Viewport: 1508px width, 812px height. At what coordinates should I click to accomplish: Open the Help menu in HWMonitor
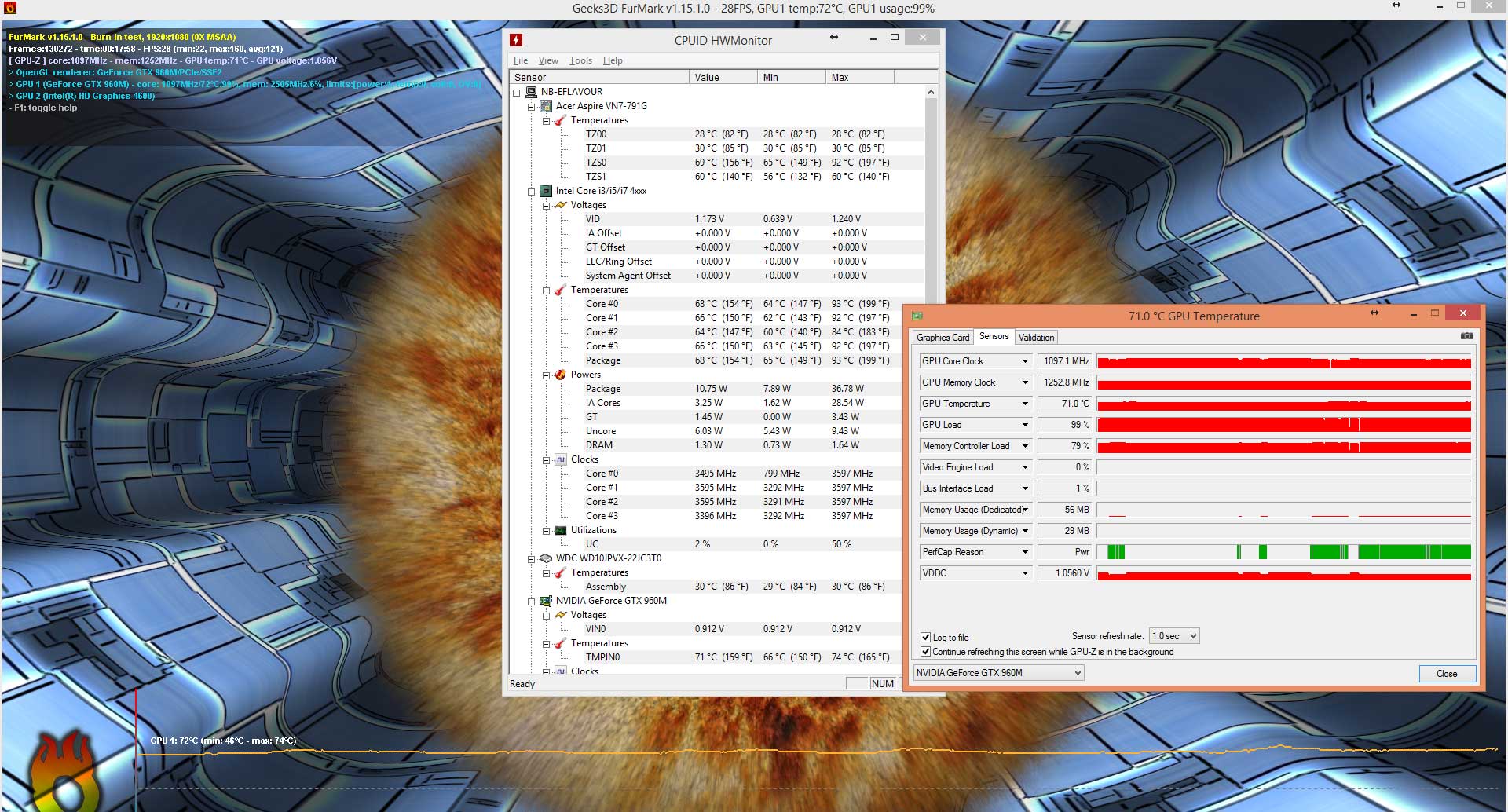[x=613, y=60]
